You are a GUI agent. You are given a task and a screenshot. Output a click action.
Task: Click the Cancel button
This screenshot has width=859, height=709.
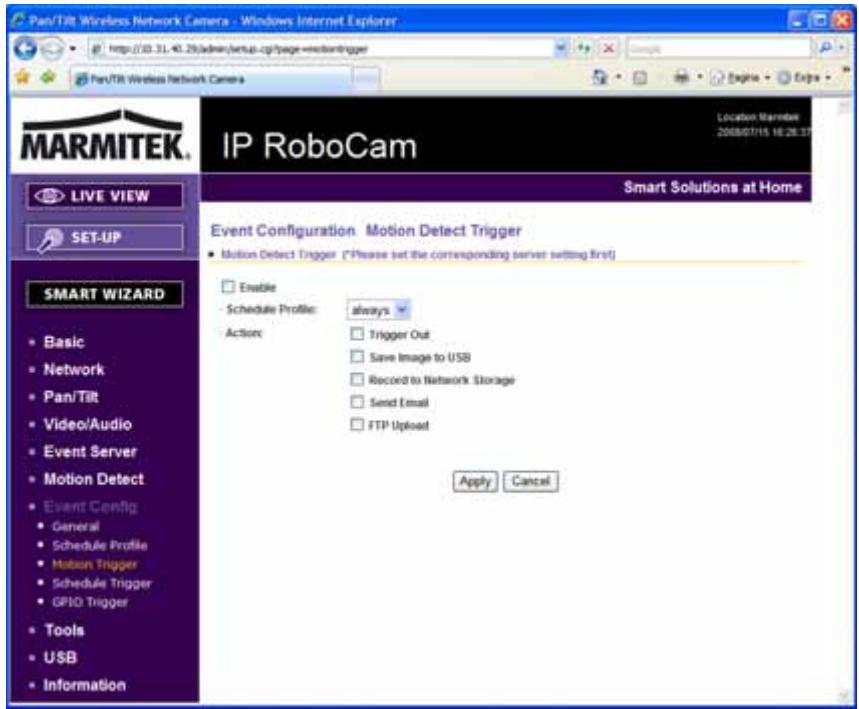531,482
